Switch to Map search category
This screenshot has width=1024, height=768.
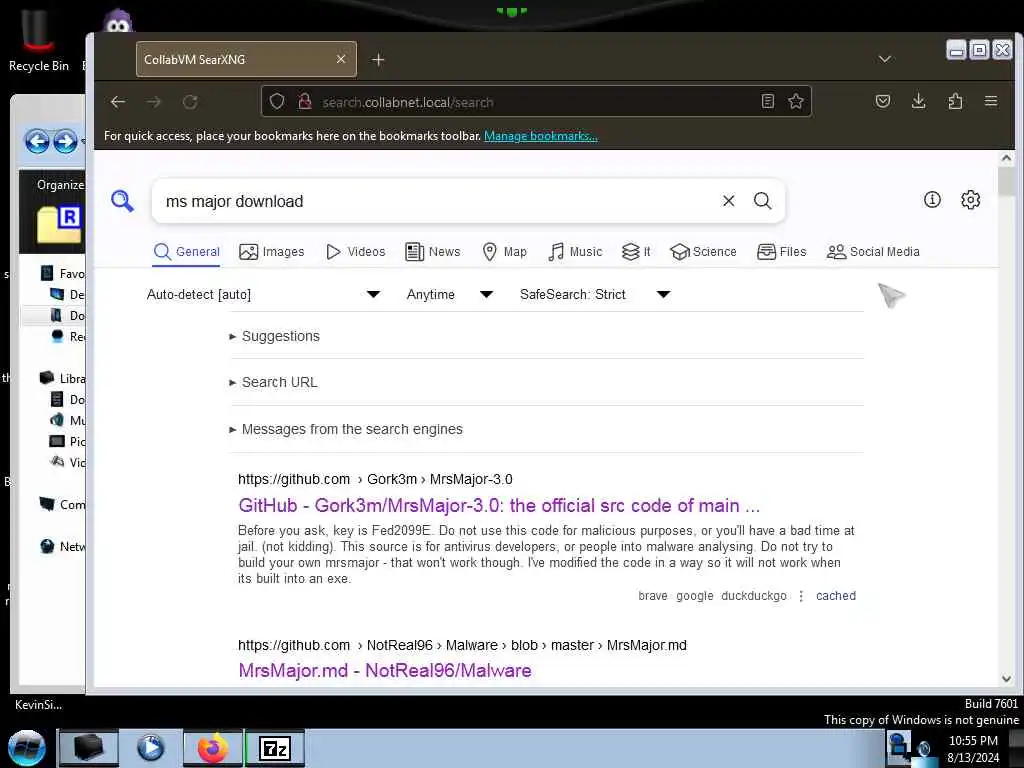point(504,252)
